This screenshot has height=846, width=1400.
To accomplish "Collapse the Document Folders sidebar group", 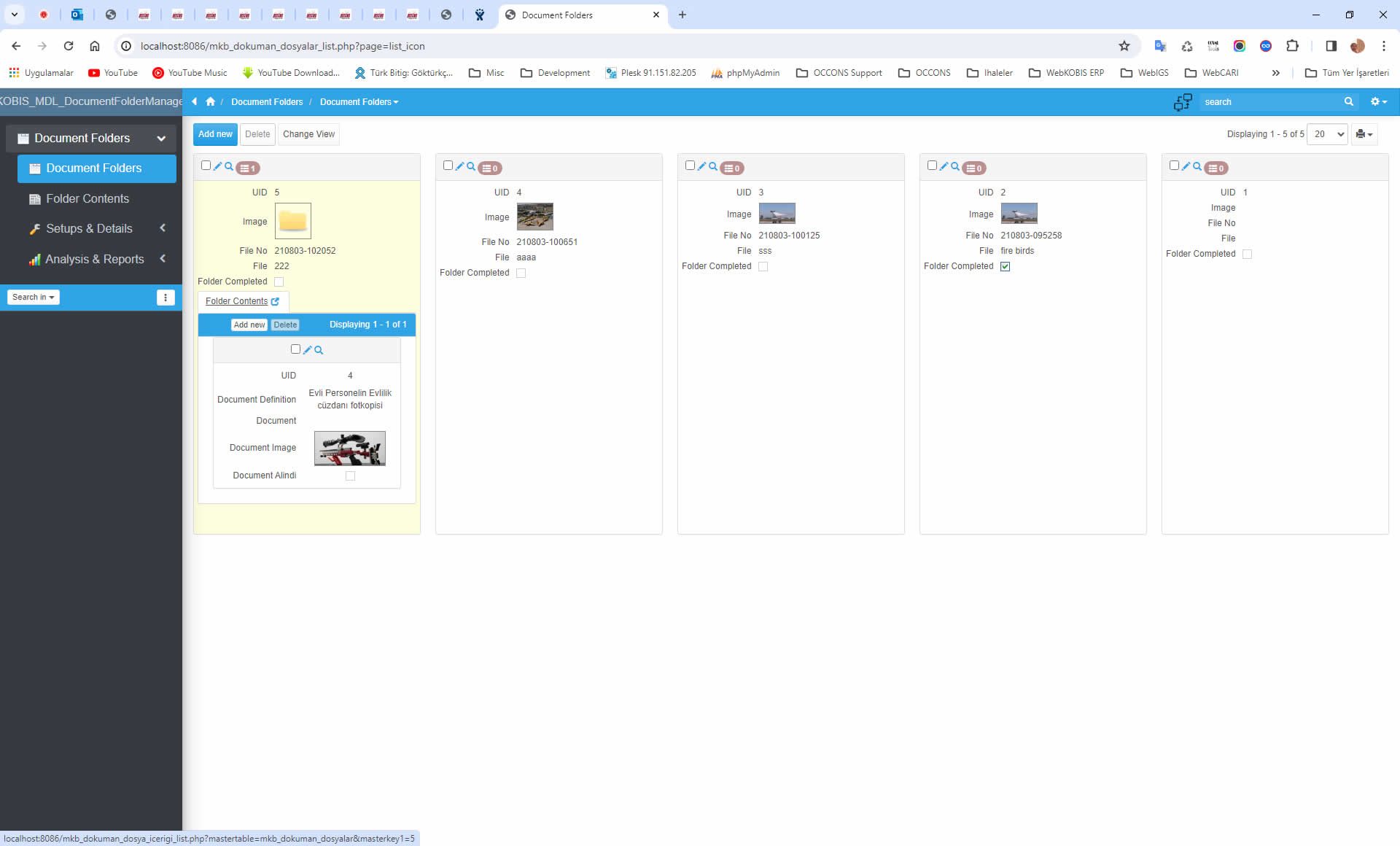I will [161, 138].
